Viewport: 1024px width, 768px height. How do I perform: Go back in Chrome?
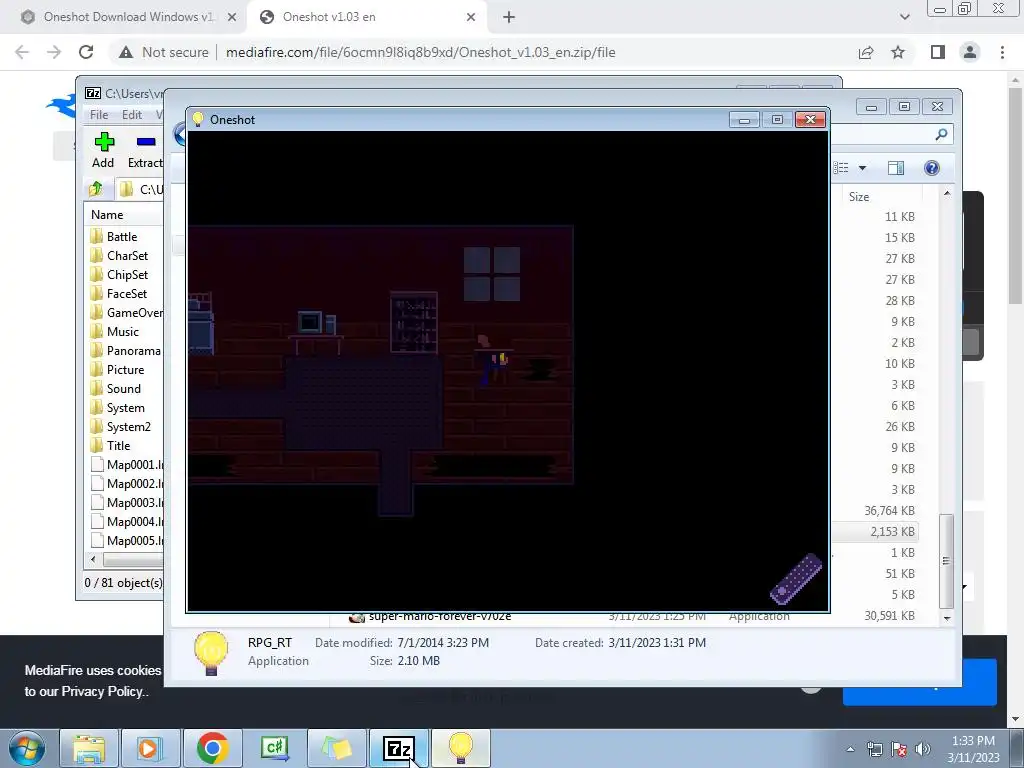[x=22, y=52]
